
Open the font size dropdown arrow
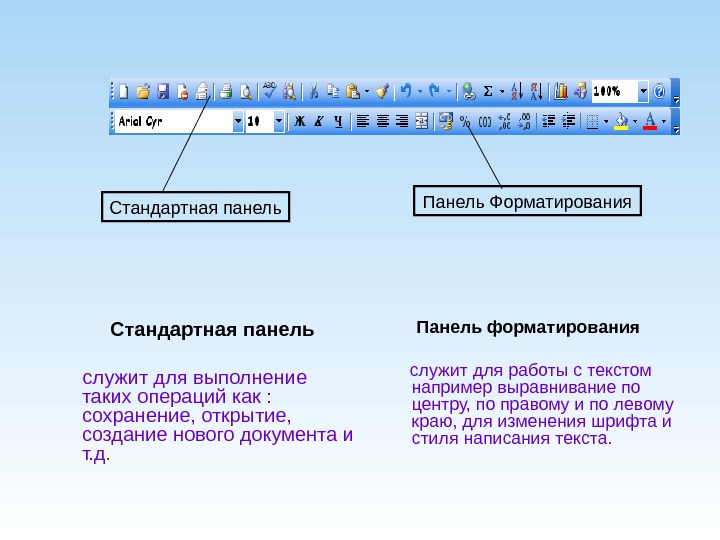(x=279, y=122)
